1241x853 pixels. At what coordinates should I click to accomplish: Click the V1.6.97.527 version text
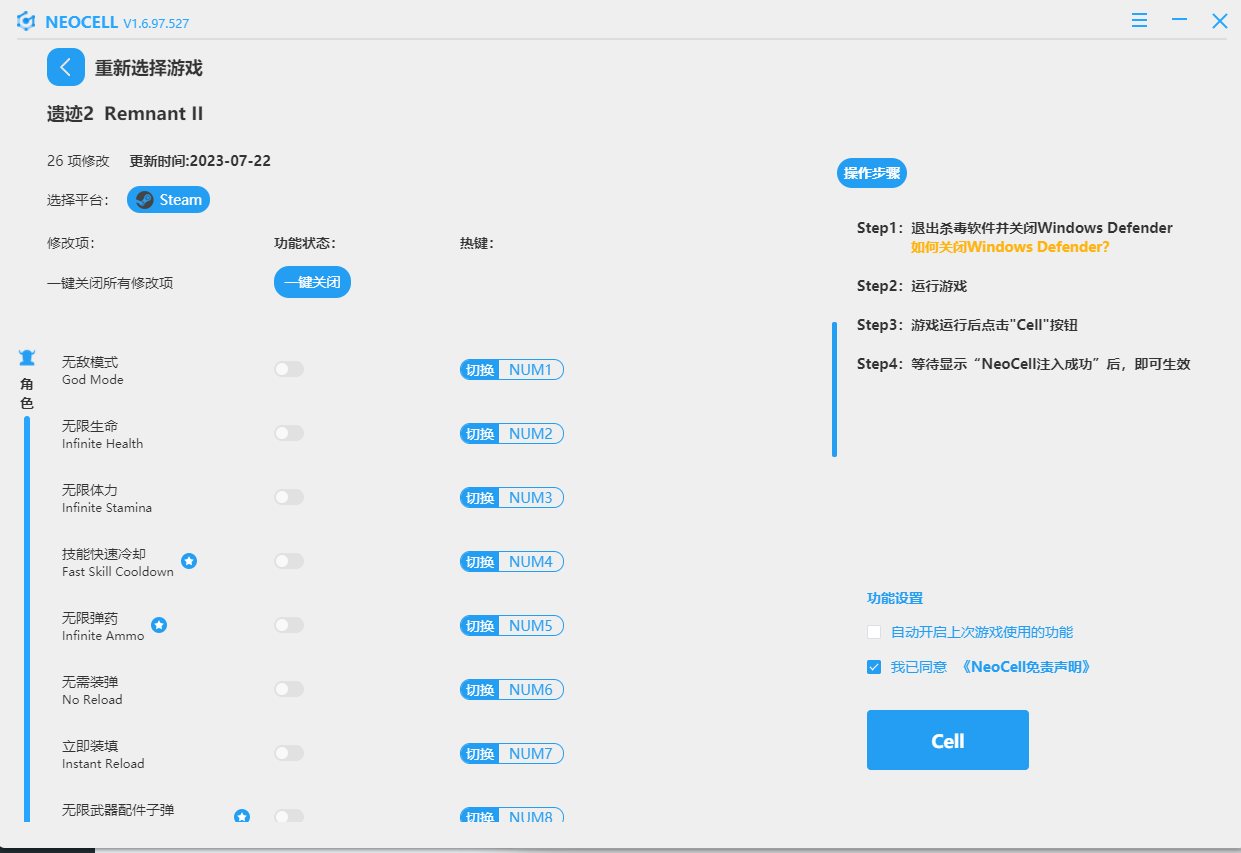click(x=156, y=23)
